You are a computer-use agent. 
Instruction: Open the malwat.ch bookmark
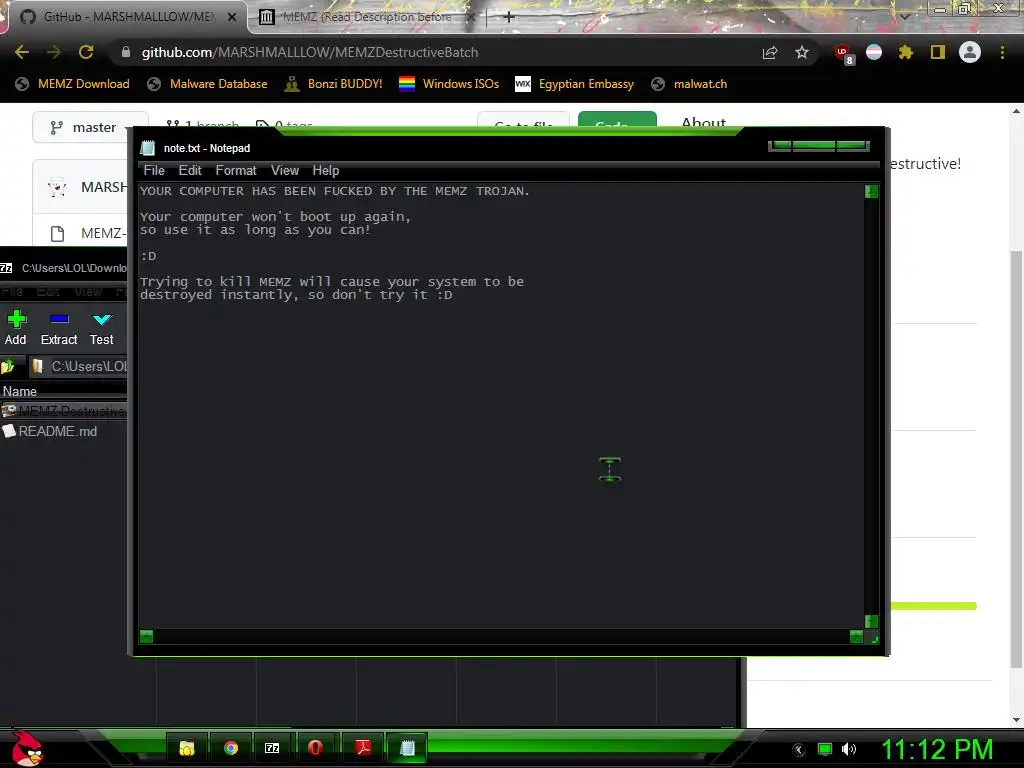pyautogui.click(x=690, y=84)
